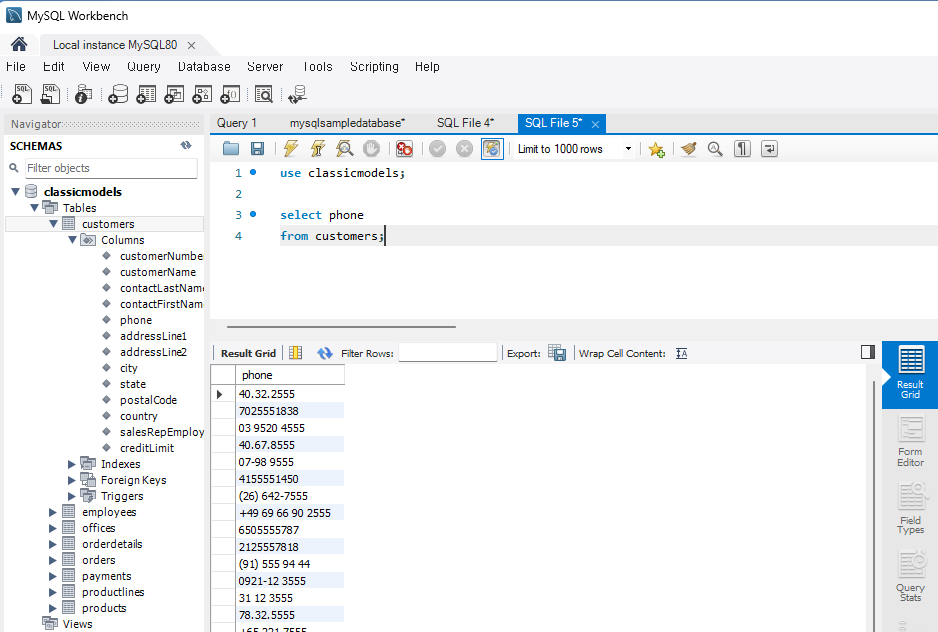
Task: Open the Database menu
Action: click(x=204, y=66)
